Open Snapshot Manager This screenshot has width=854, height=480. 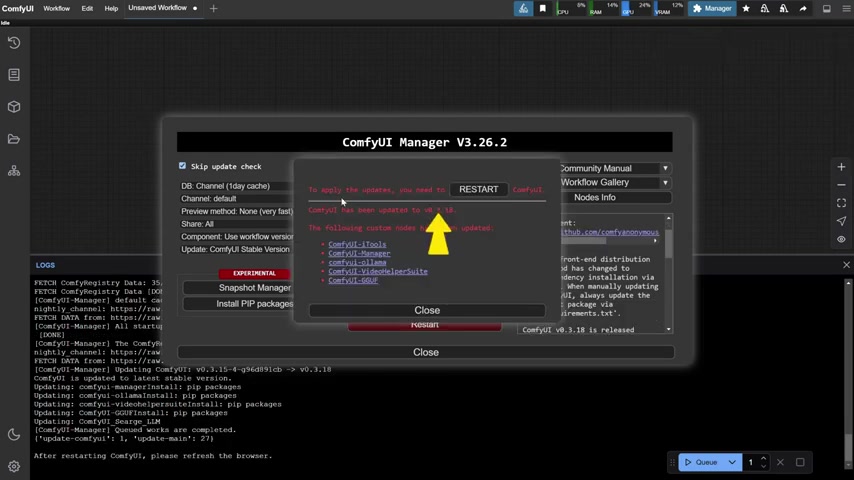pos(238,288)
